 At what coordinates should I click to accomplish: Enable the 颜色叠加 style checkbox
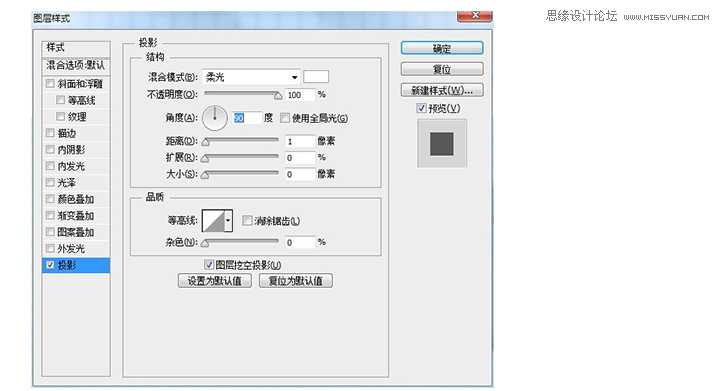click(x=50, y=199)
